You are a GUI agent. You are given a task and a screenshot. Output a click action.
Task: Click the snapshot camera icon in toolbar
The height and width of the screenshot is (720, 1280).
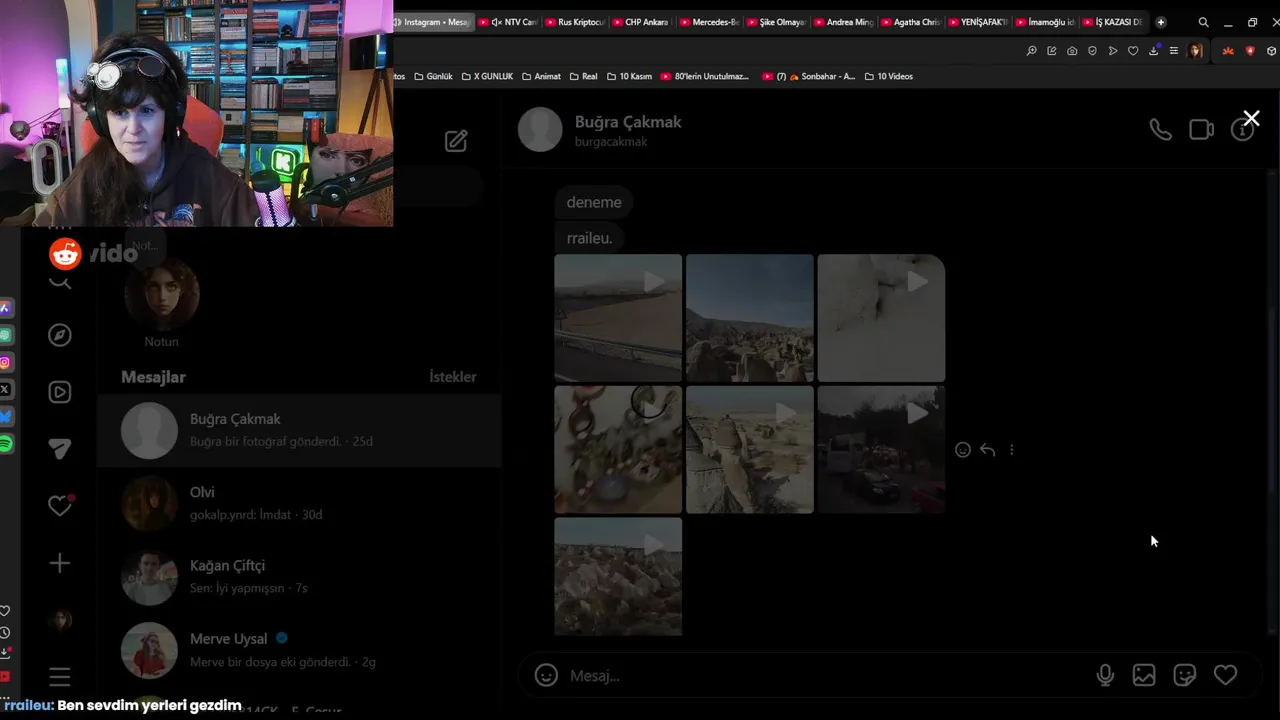[x=1072, y=51]
